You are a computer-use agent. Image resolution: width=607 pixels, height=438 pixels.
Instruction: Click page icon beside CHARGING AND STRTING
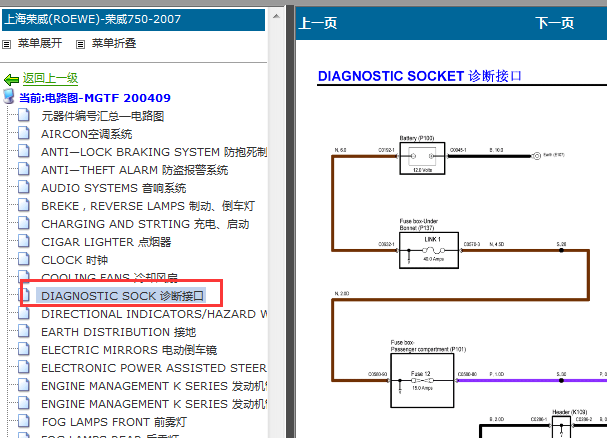coord(24,223)
